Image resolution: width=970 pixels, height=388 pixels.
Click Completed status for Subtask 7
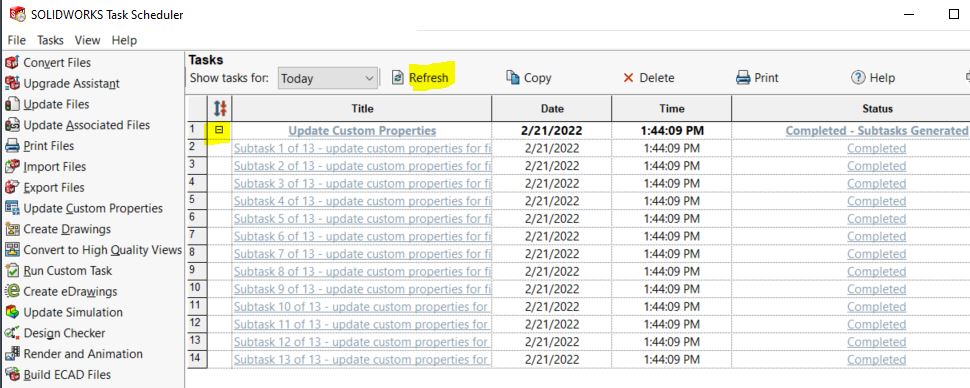tap(877, 254)
